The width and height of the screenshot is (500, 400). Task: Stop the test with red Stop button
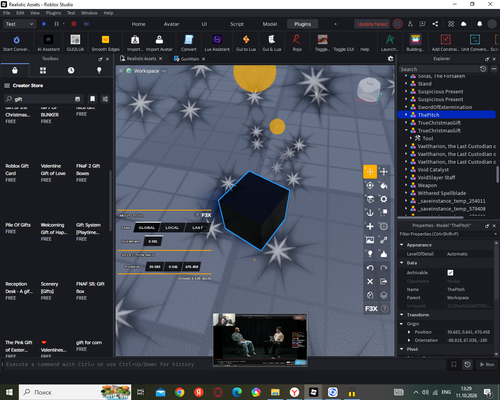[x=74, y=24]
